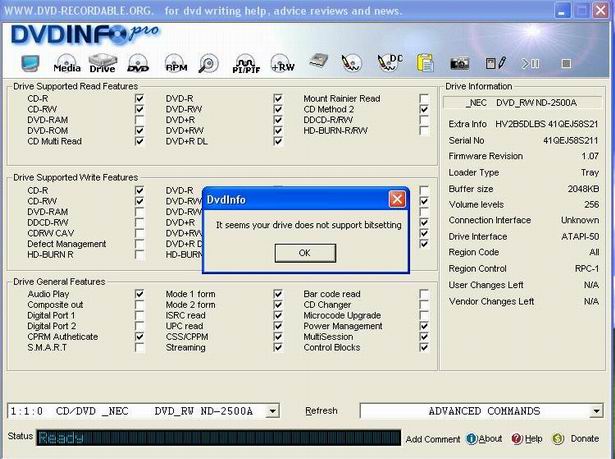The height and width of the screenshot is (459, 615).
Task: Select the Firmware Revision 1.07 value
Action: click(590, 156)
